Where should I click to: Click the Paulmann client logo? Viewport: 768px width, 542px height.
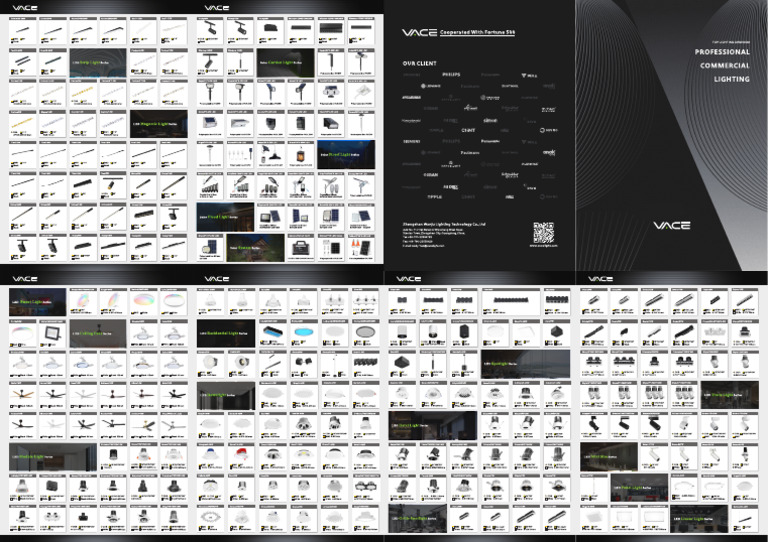[470, 153]
